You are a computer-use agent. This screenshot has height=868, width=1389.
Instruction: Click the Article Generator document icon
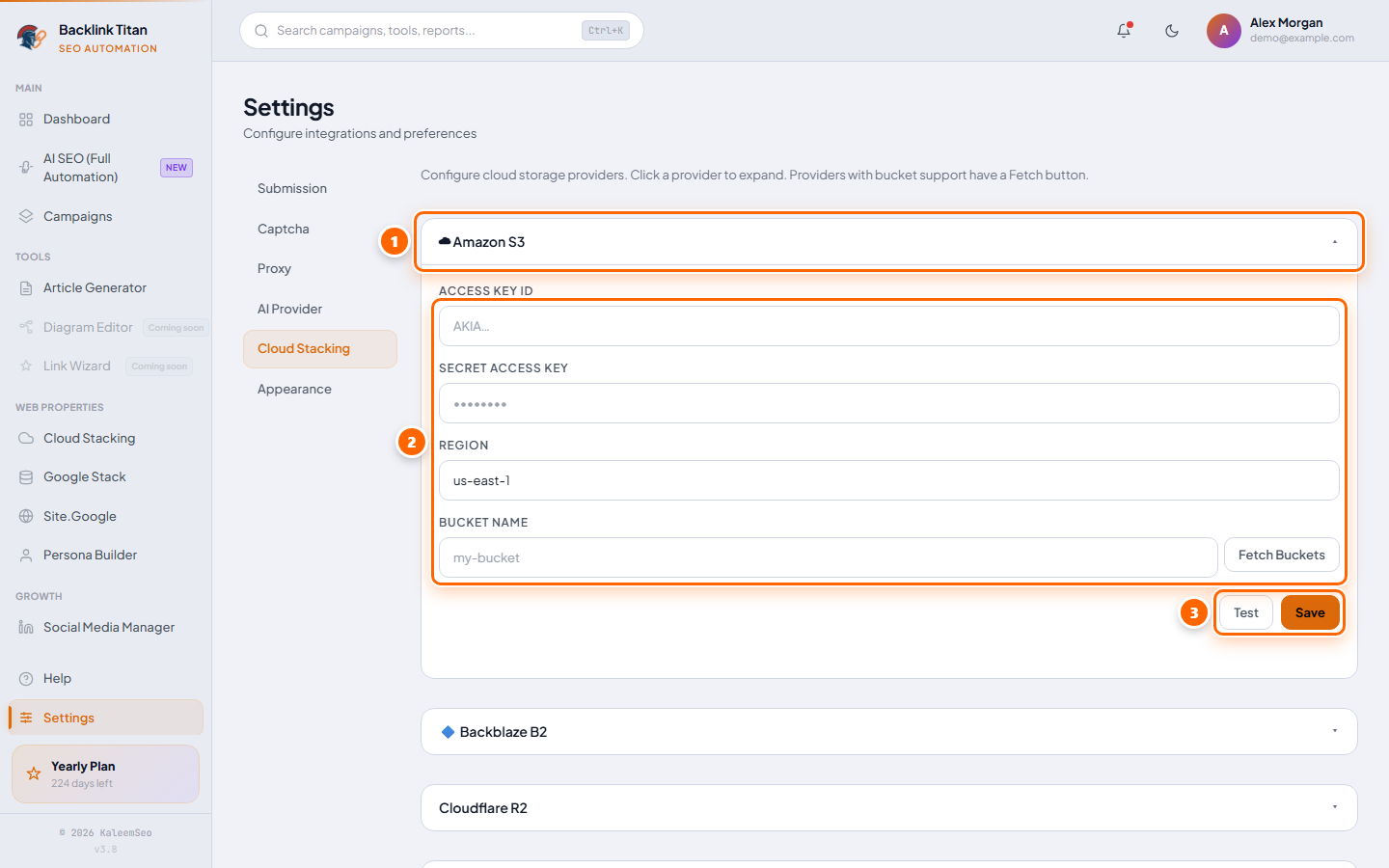26,288
